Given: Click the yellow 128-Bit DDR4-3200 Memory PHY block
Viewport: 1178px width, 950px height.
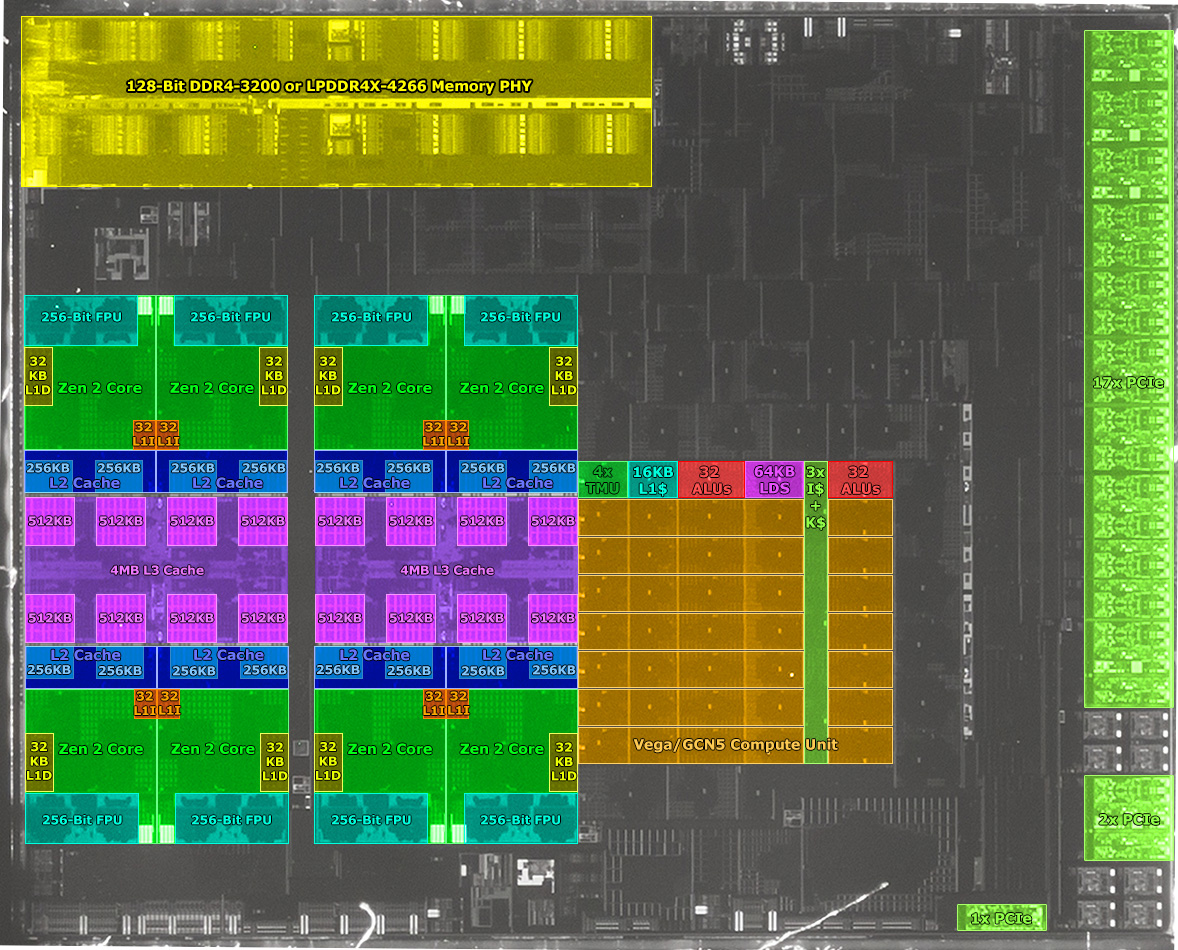Looking at the screenshot, I should 336,100.
